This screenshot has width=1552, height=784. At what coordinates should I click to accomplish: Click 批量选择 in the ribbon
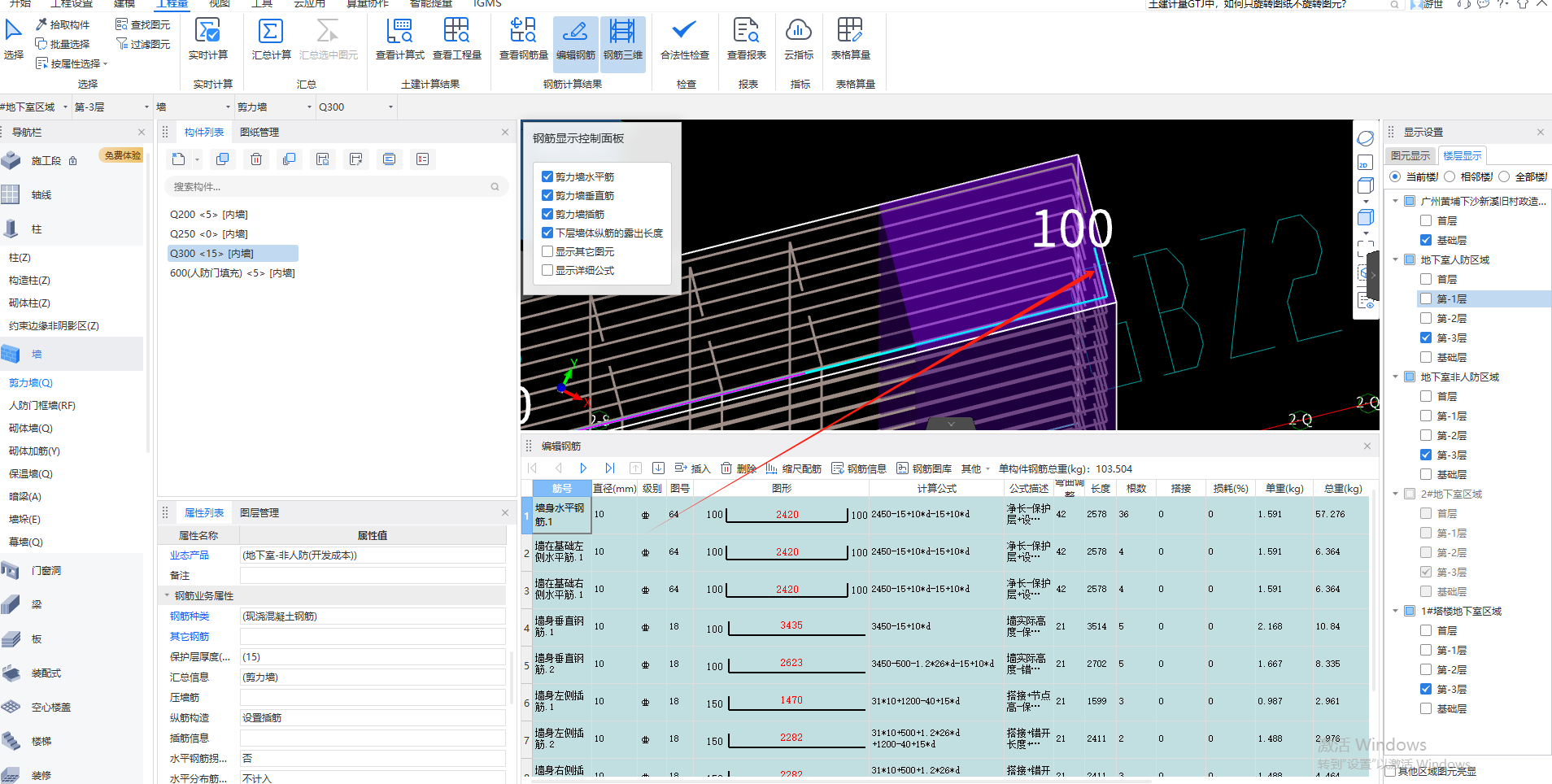pos(63,44)
